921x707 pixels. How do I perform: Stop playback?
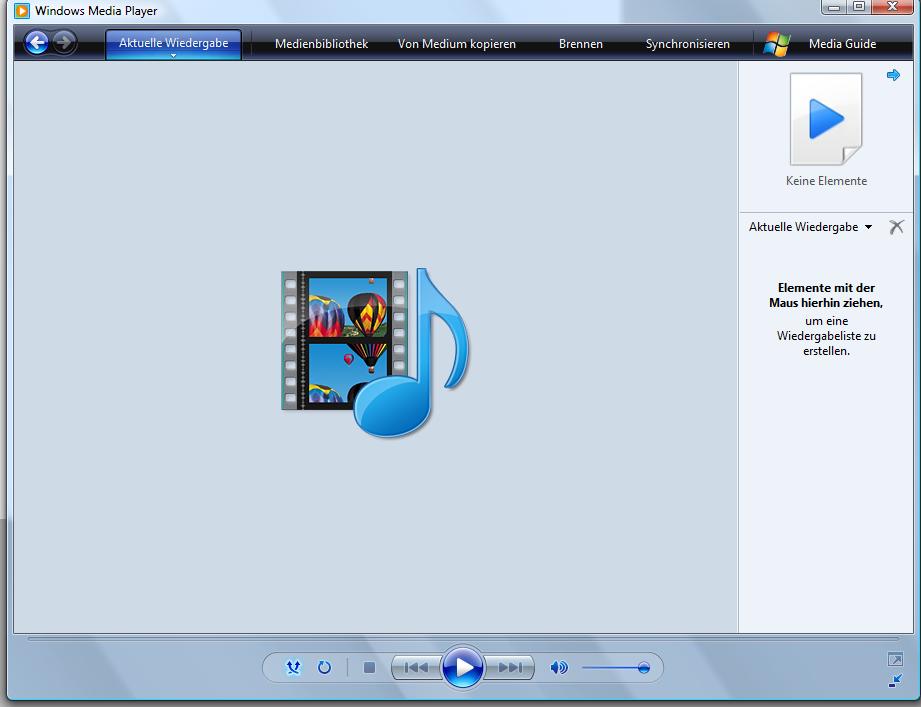(369, 667)
